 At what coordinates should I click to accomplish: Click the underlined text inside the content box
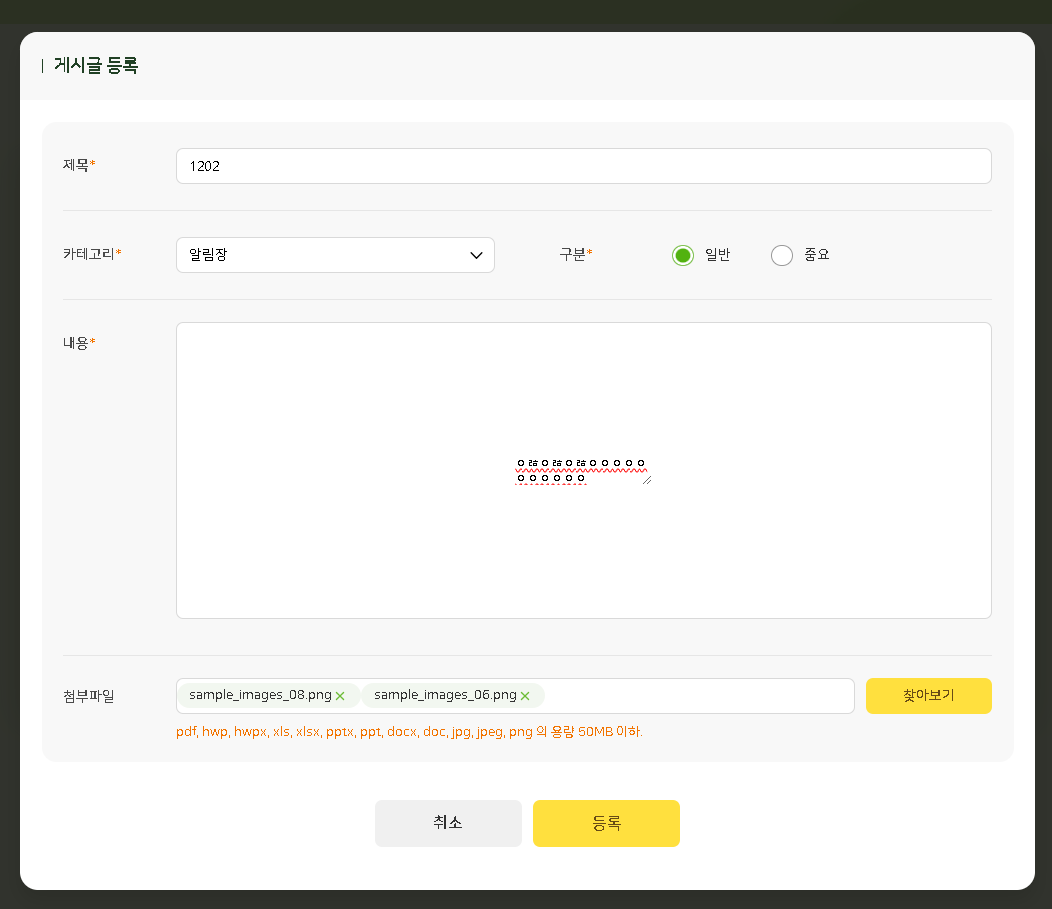[x=580, y=464]
